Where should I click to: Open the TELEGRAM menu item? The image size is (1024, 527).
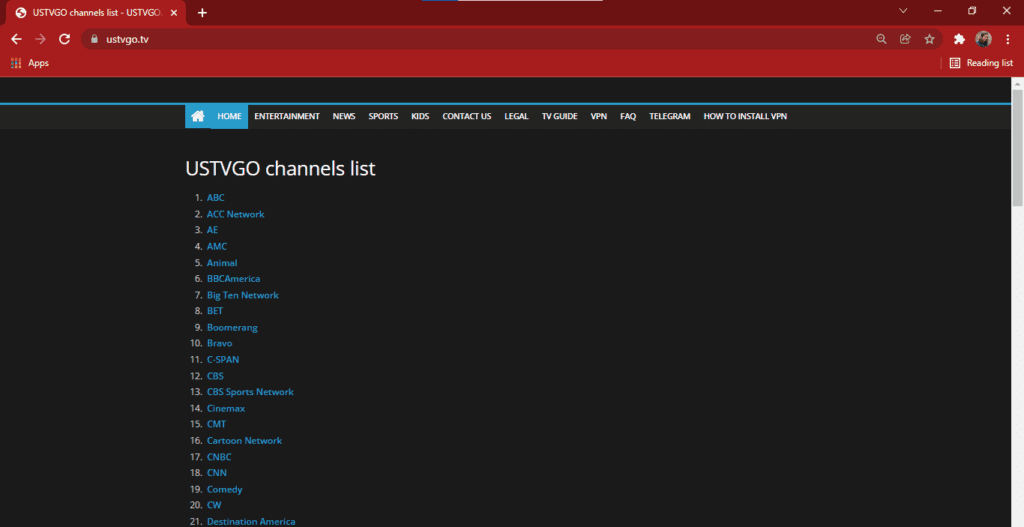pyautogui.click(x=669, y=116)
